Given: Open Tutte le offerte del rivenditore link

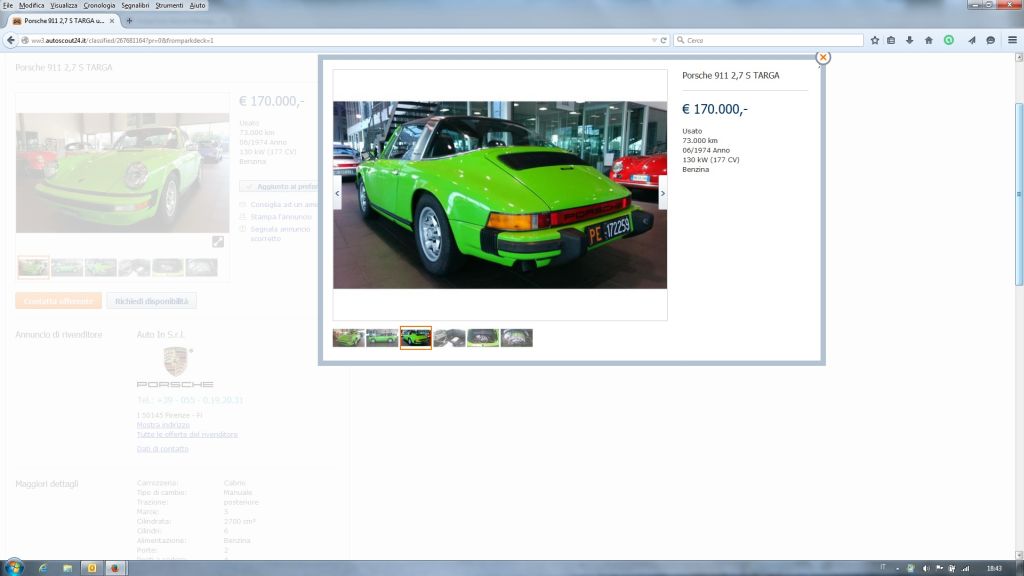Looking at the screenshot, I should coord(187,434).
